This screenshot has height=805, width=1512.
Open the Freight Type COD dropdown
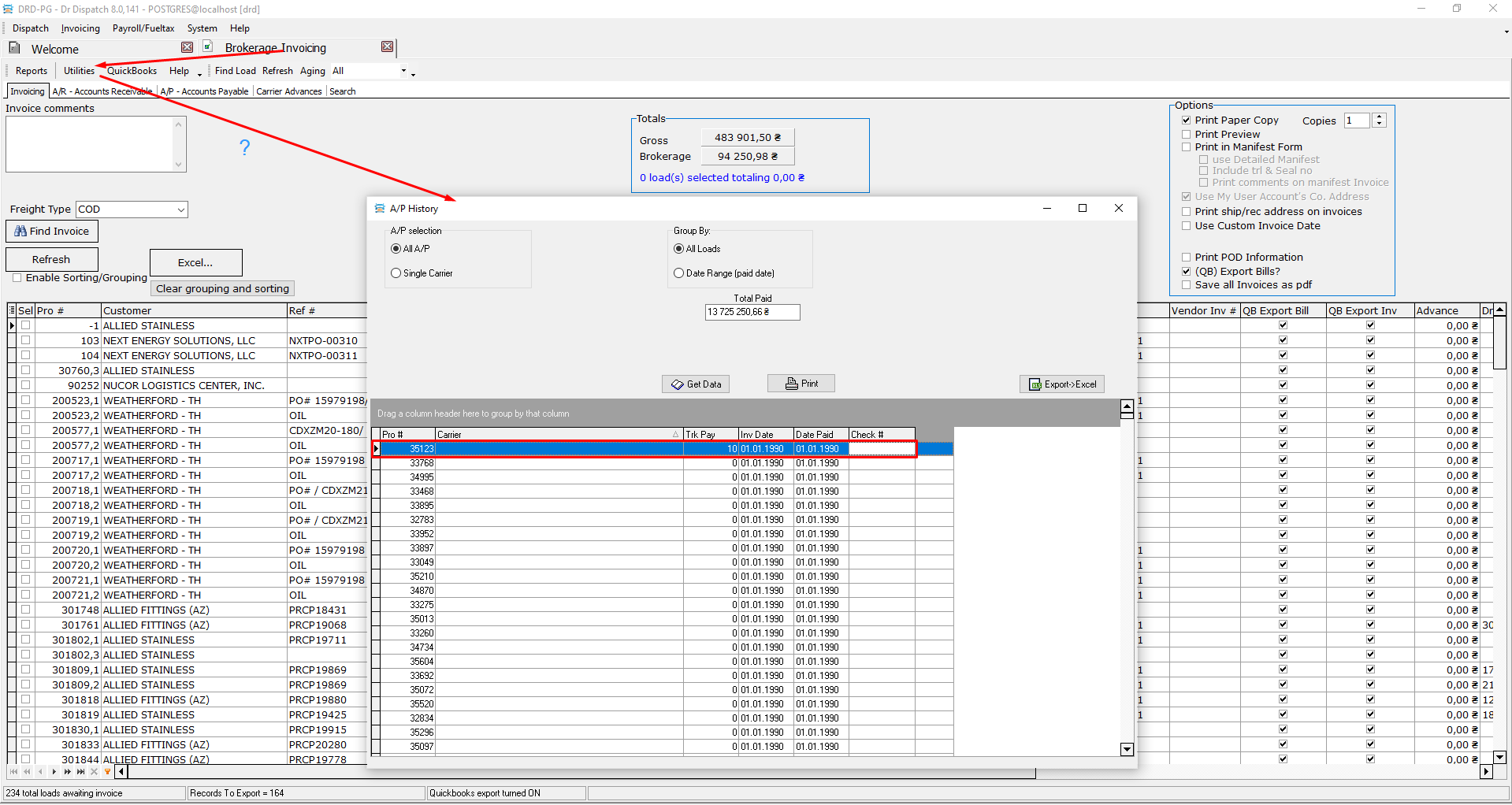[x=180, y=210]
